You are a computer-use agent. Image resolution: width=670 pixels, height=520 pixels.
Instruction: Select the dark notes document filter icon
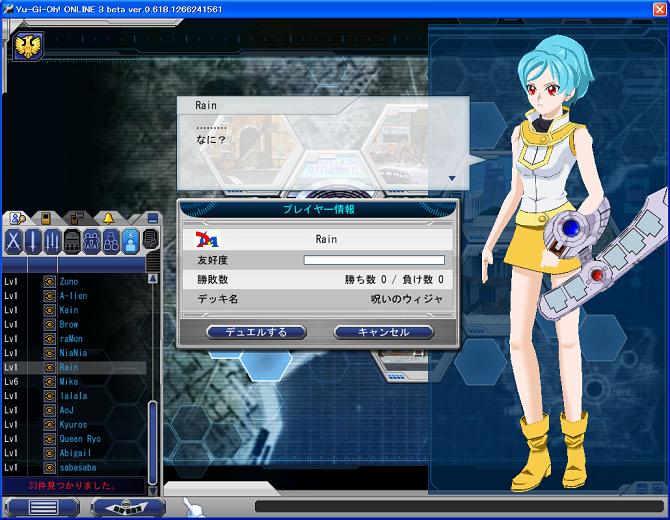(x=150, y=240)
